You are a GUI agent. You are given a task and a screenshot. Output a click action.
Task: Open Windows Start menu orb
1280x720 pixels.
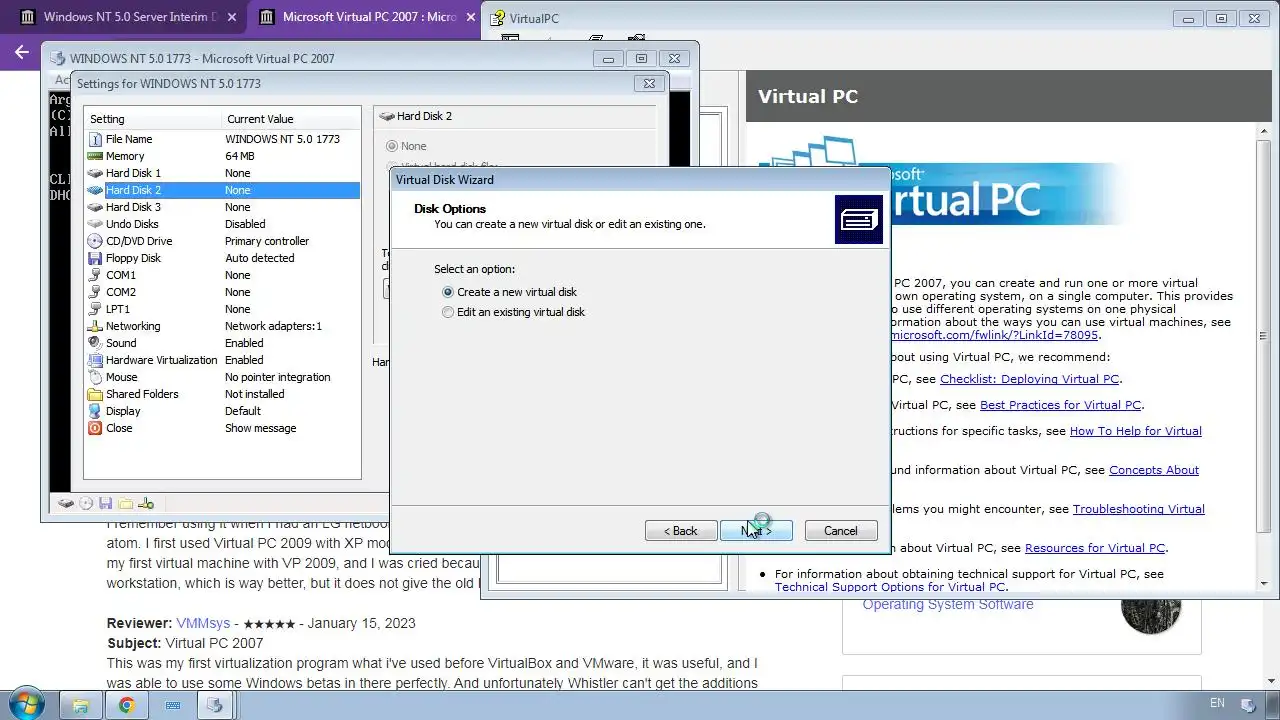27,705
